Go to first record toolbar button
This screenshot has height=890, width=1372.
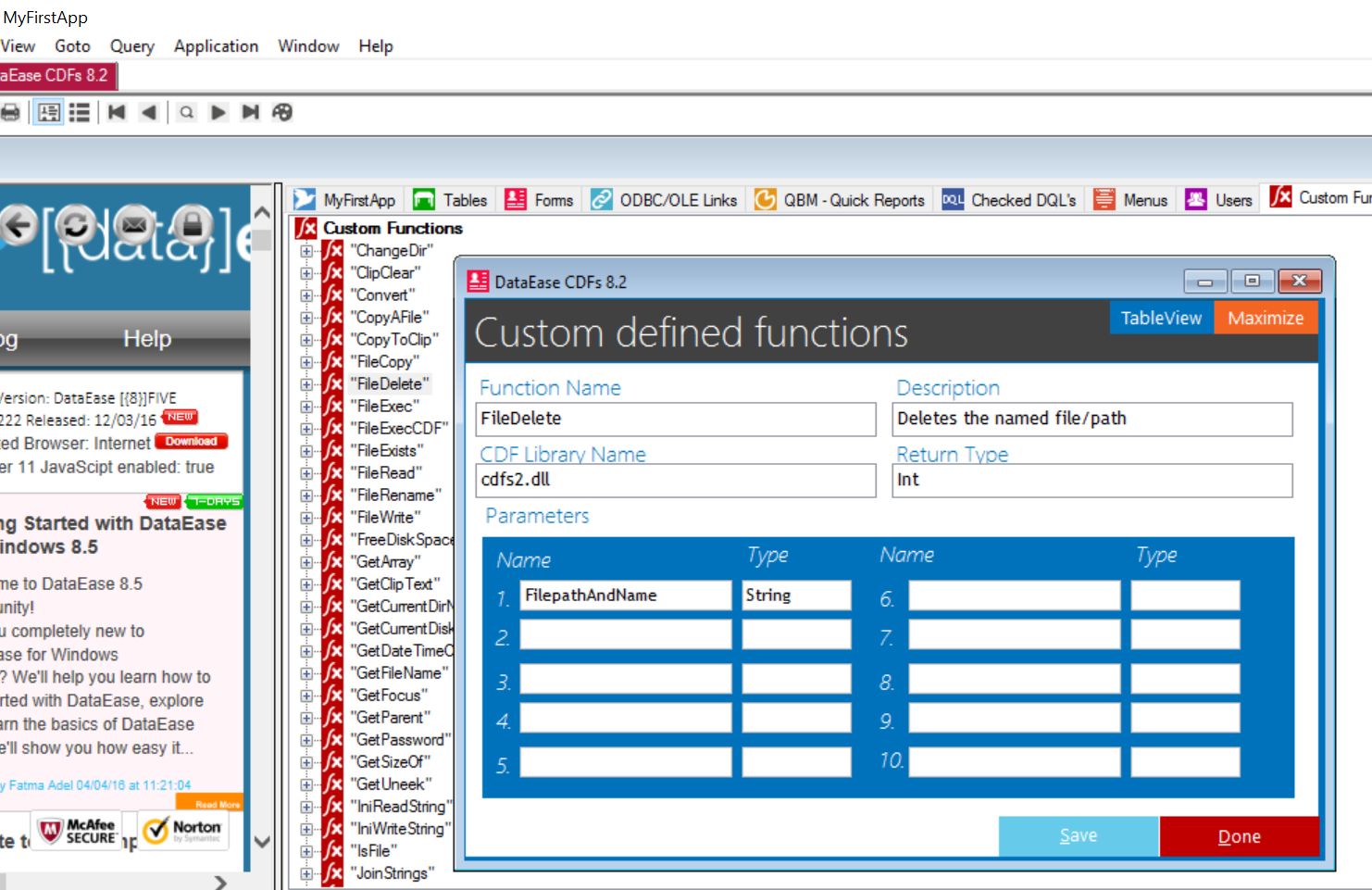(x=117, y=112)
